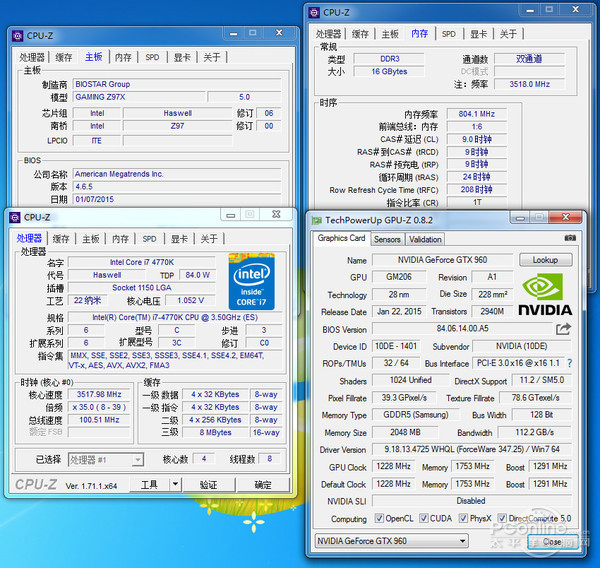Click the CPU-Z title icon of the memory window
This screenshot has height=568, width=600.
314,13
